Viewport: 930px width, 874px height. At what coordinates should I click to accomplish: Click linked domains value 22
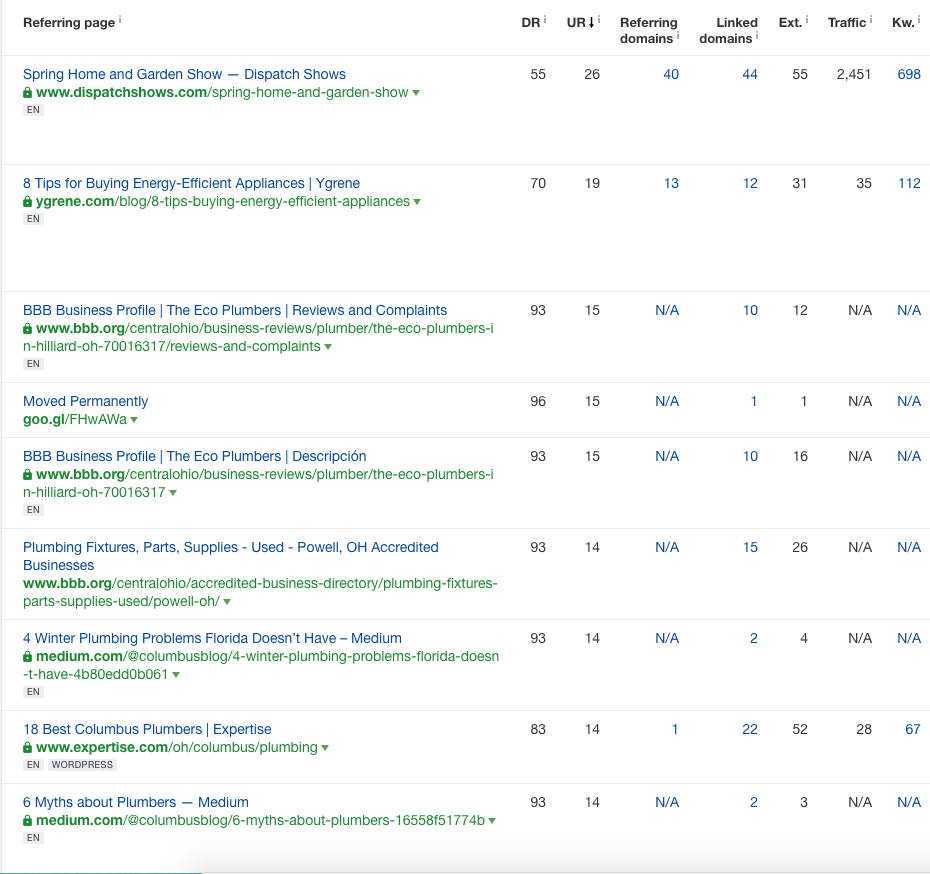(x=750, y=729)
